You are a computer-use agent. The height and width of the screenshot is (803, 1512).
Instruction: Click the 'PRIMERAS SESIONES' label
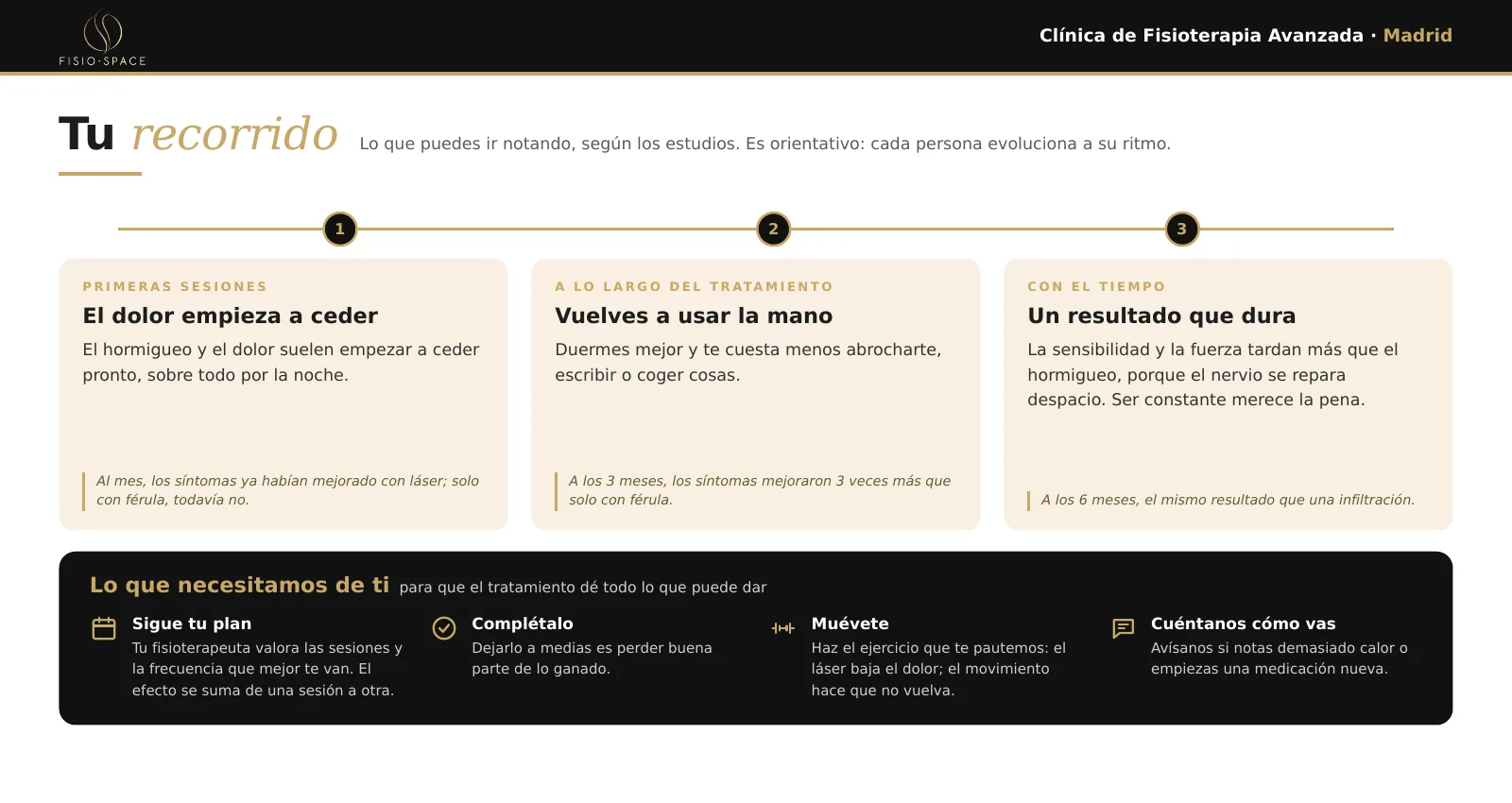175,286
